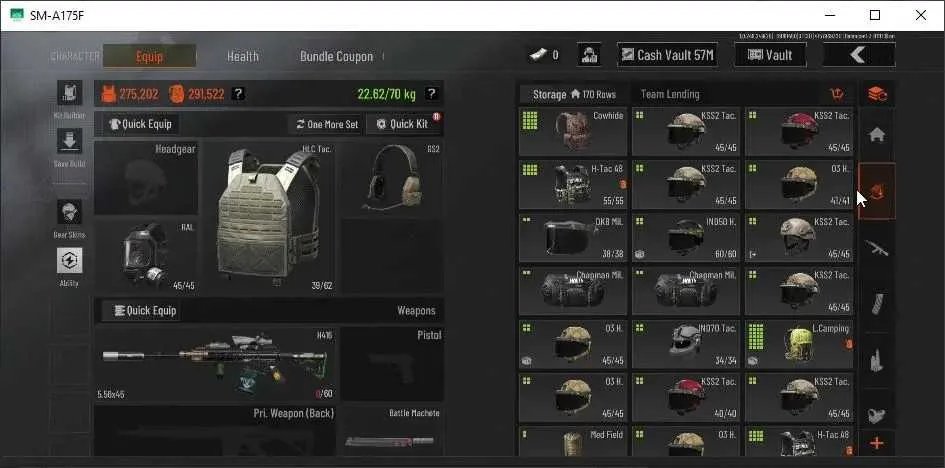Image resolution: width=945 pixels, height=468 pixels.
Task: Select the Cowhide backpack in storage
Action: click(x=573, y=132)
